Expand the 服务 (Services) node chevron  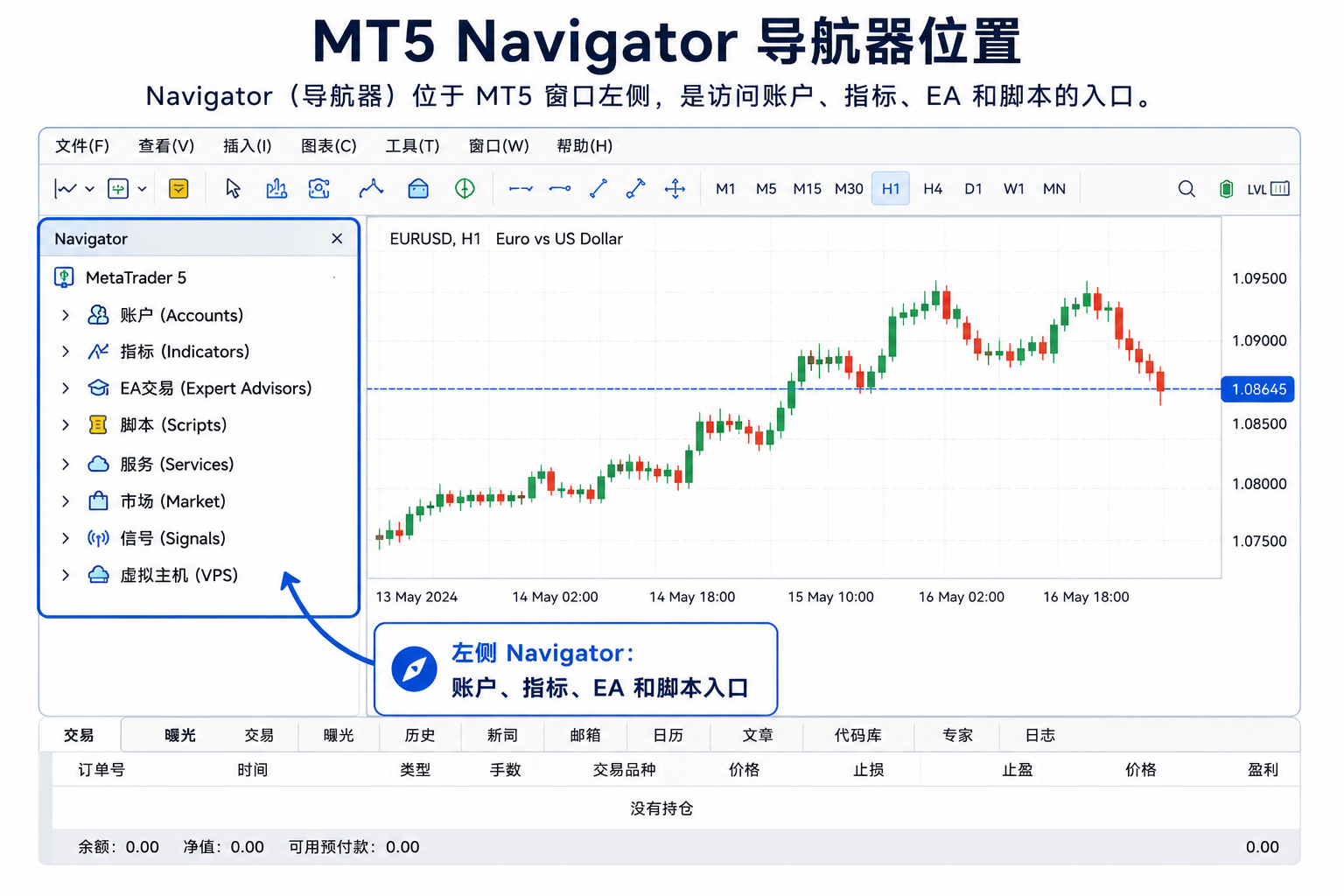(x=66, y=465)
